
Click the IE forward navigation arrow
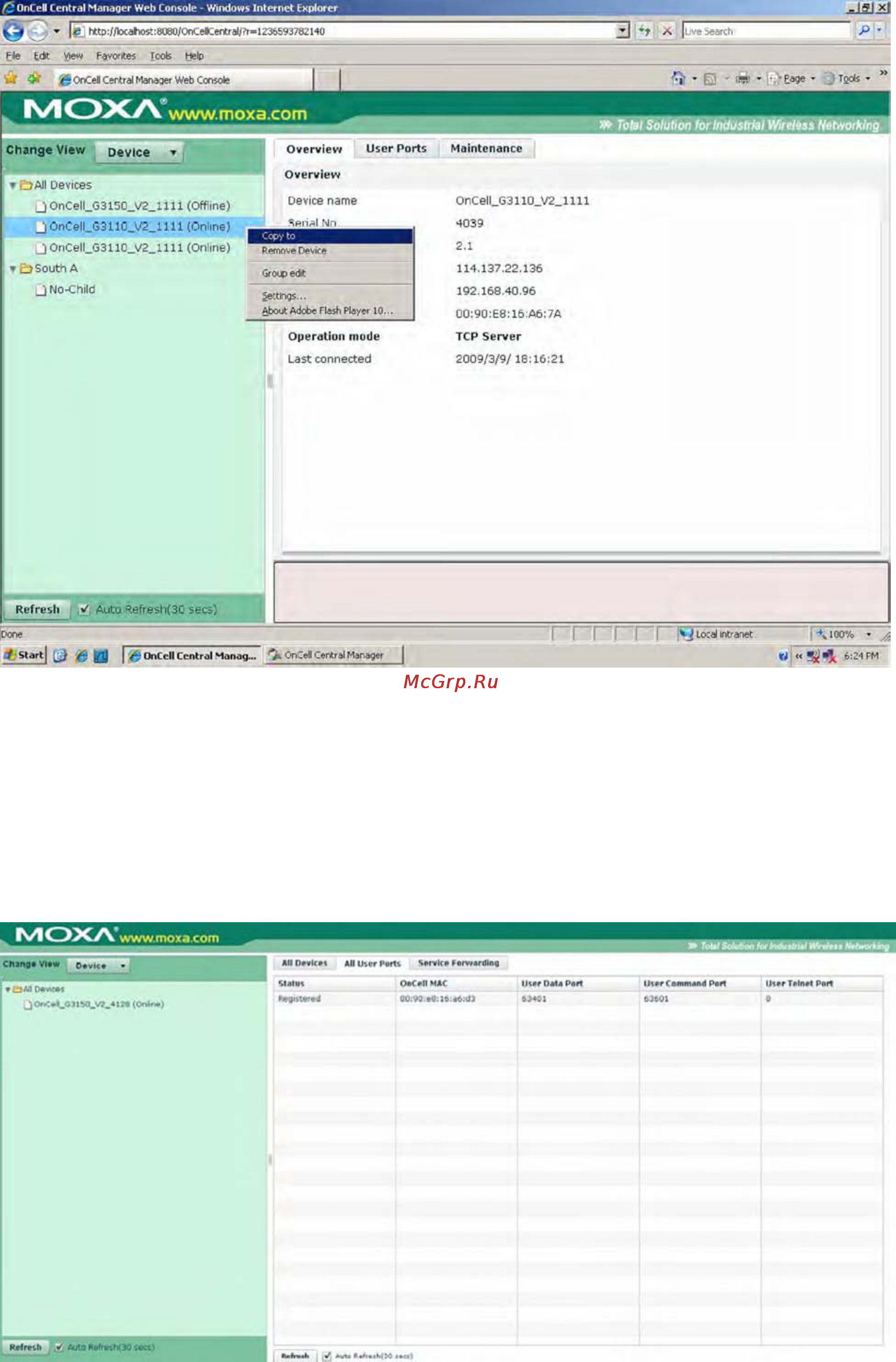[x=38, y=31]
